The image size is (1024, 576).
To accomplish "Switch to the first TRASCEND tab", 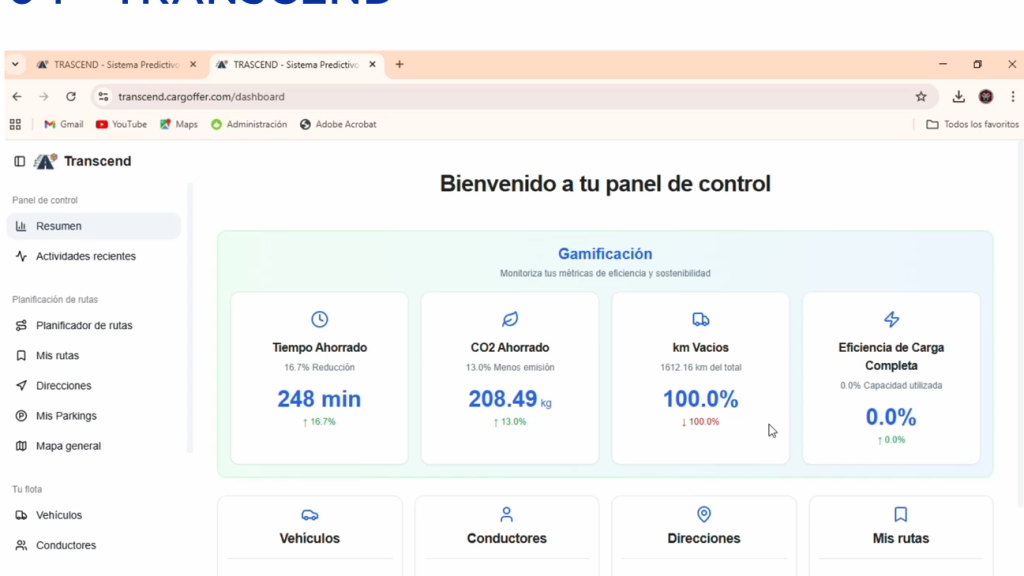I will pos(114,65).
